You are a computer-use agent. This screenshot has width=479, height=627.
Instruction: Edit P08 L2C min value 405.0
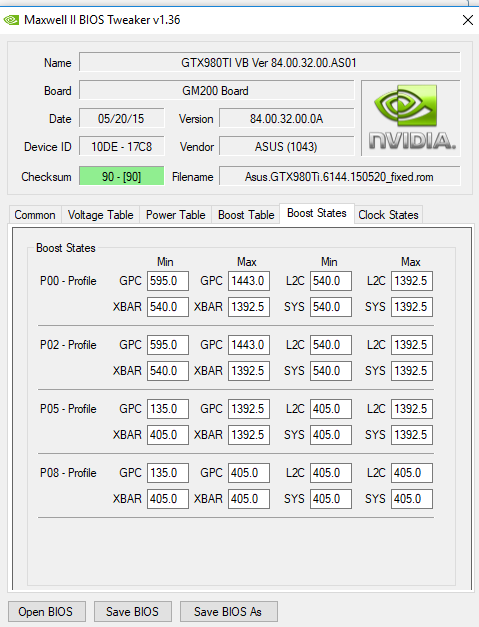click(x=331, y=473)
